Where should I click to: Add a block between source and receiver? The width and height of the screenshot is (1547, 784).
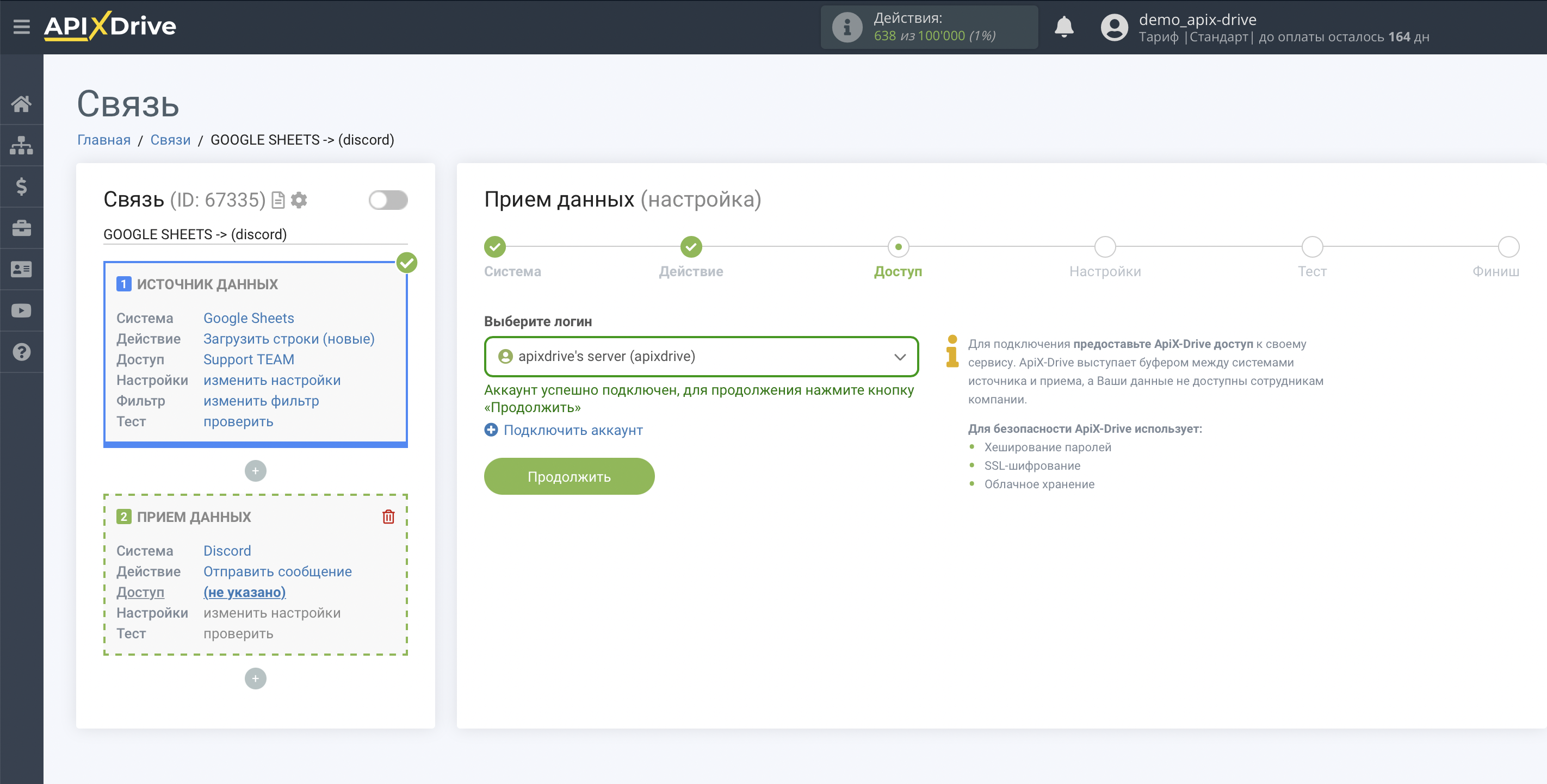255,471
